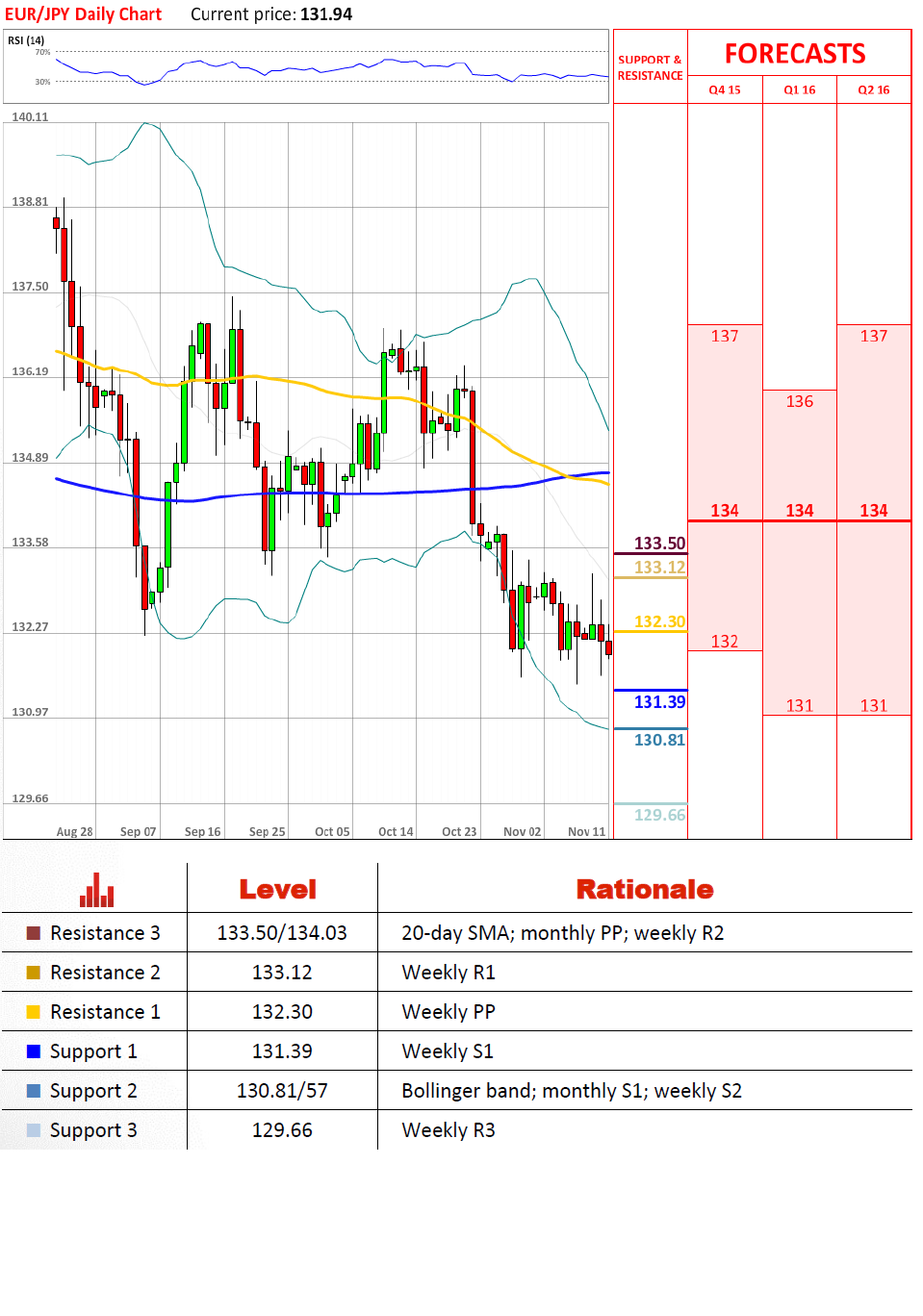The height and width of the screenshot is (1316, 923).
Task: Click the 137.50 price axis label
Action: click(30, 286)
